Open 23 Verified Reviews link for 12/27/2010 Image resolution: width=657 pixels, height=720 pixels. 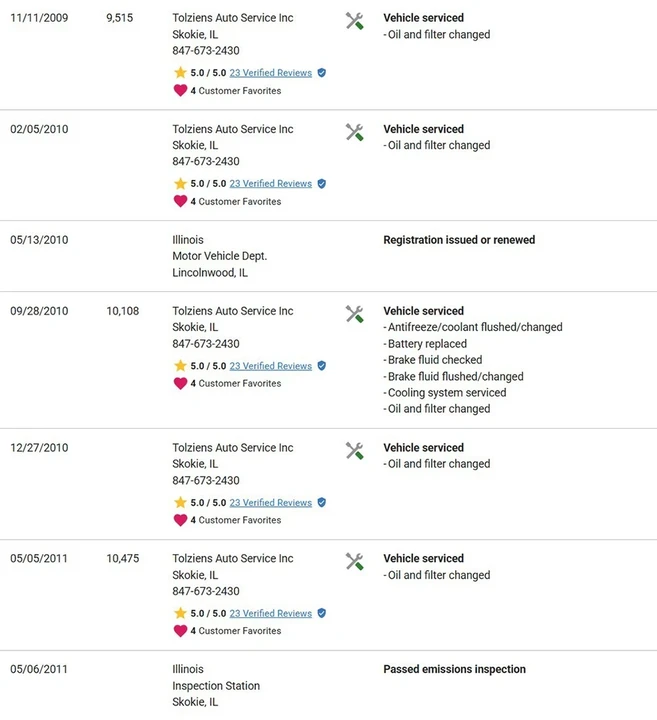click(270, 503)
